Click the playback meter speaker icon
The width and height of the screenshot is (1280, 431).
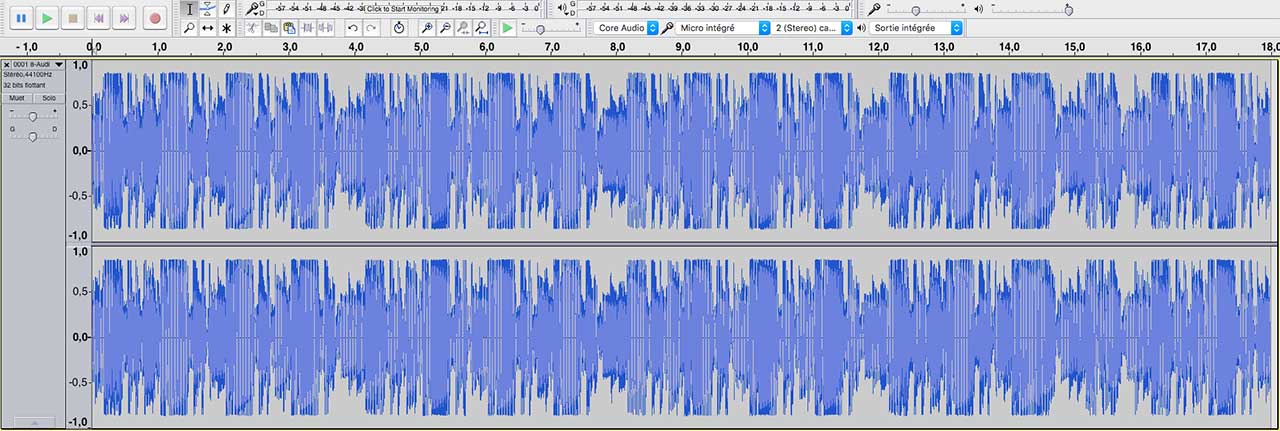point(564,9)
